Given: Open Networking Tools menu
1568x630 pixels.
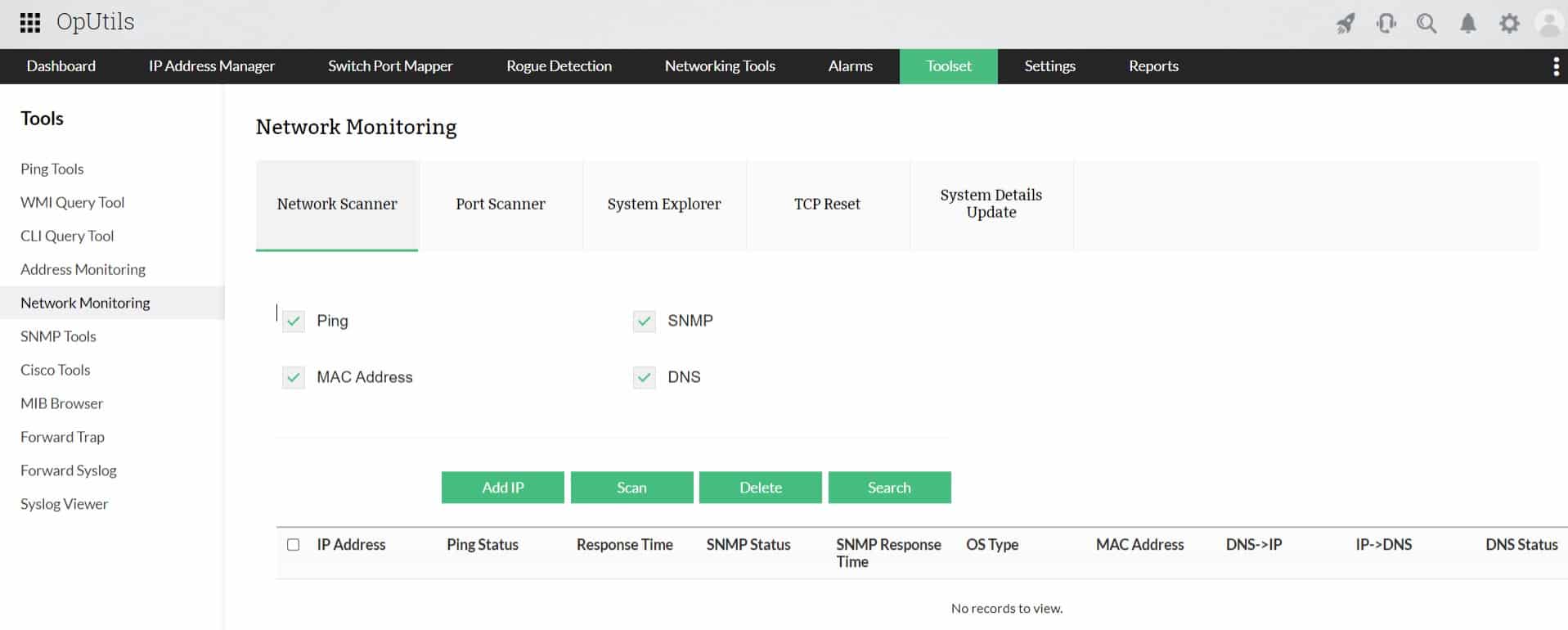Looking at the screenshot, I should pos(720,66).
